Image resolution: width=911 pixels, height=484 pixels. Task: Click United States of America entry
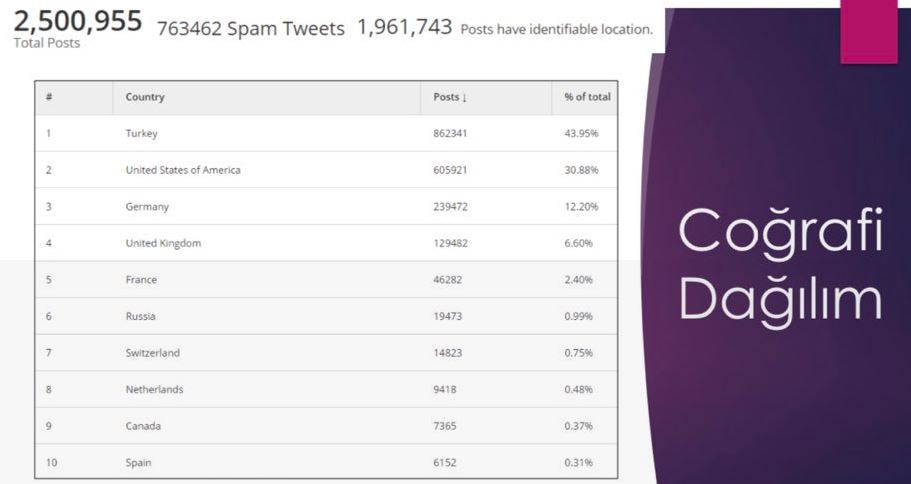pos(183,170)
